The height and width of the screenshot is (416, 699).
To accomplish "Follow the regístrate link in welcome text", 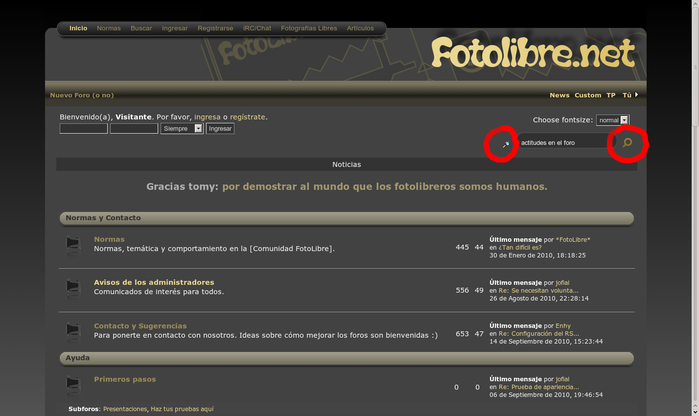I will tap(248, 117).
